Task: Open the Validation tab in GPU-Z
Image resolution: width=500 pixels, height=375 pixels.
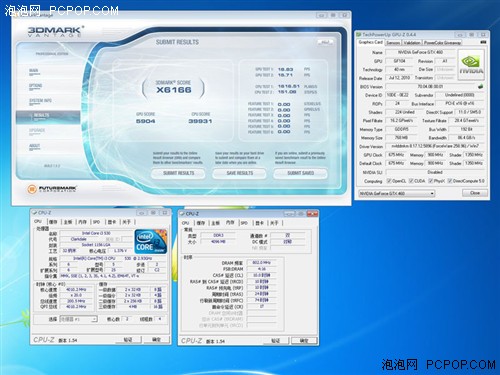Action: [x=412, y=43]
